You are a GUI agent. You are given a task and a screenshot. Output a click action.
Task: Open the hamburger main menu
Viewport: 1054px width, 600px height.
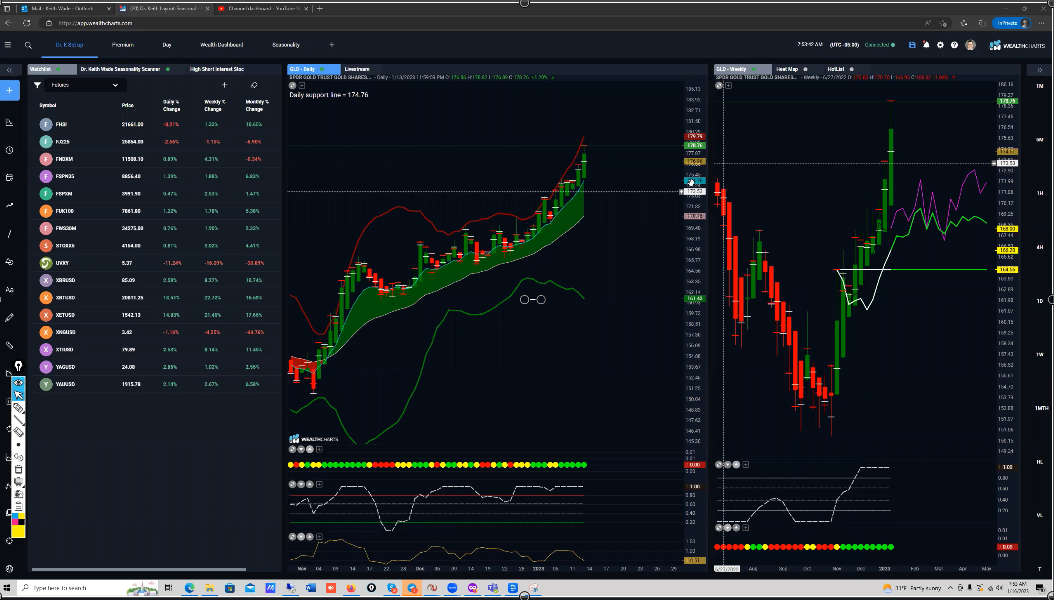(x=8, y=45)
